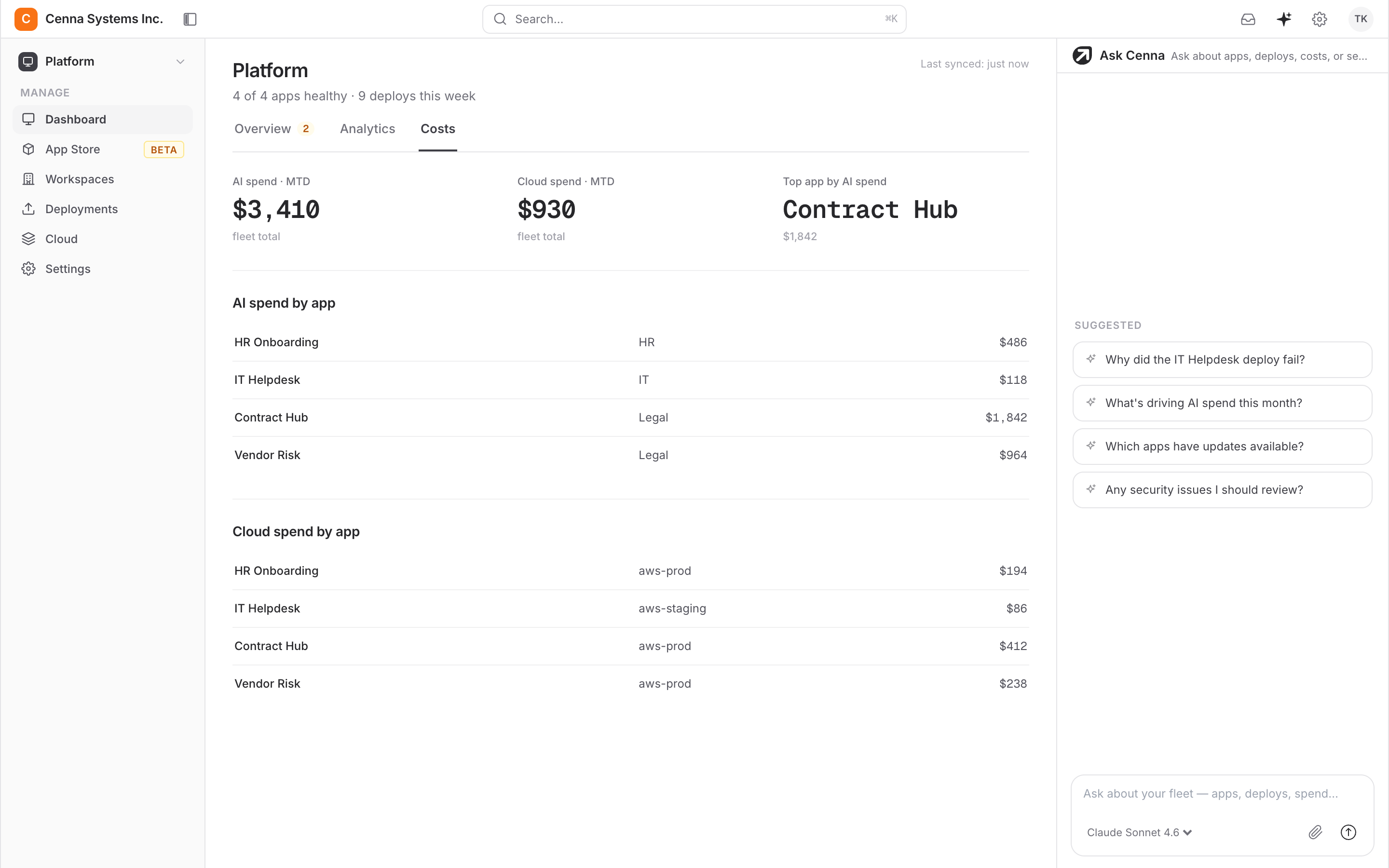Click the orange Cenna Systems logo
Viewport: 1389px width, 868px height.
pyautogui.click(x=26, y=19)
